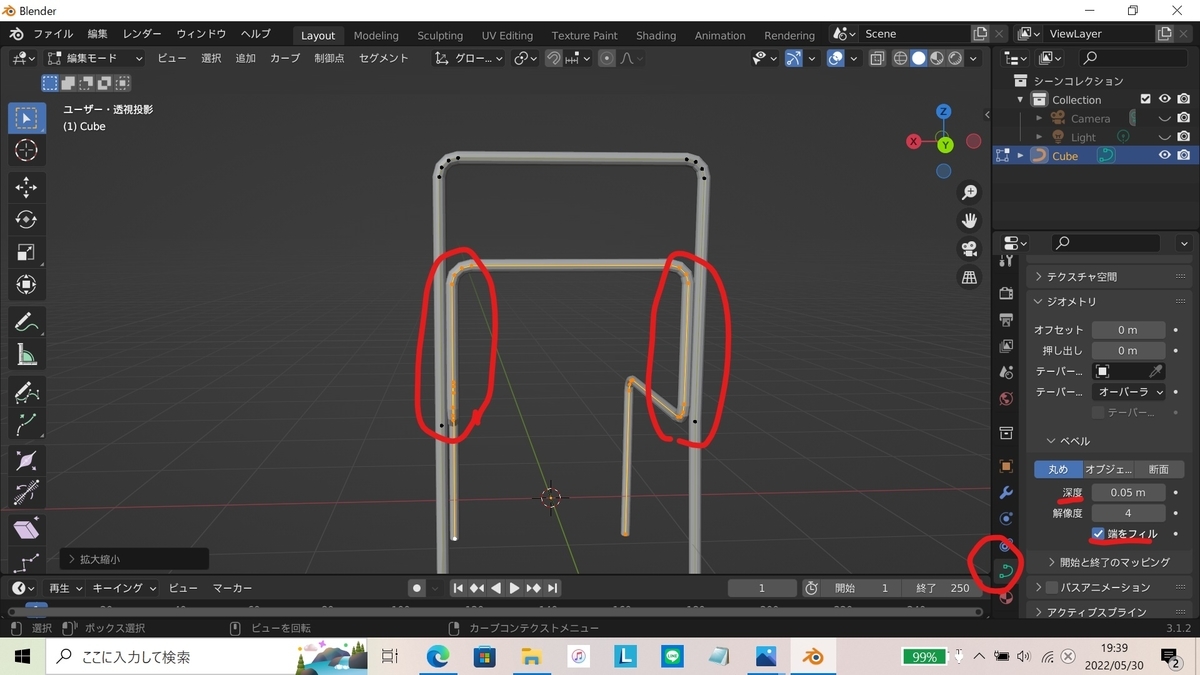Select the Tilt tool

[27, 493]
